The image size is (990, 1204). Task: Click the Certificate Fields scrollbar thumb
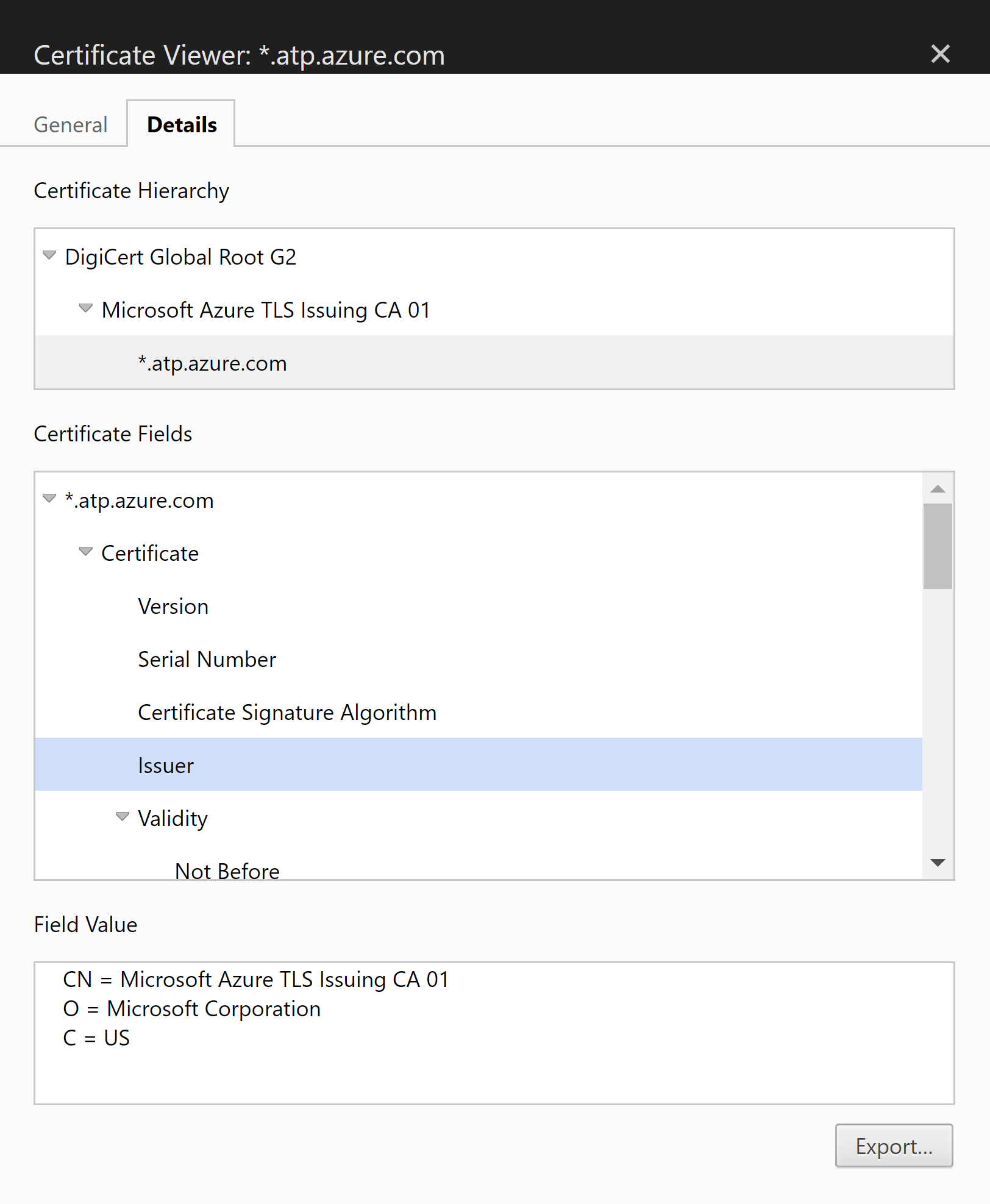tap(938, 546)
